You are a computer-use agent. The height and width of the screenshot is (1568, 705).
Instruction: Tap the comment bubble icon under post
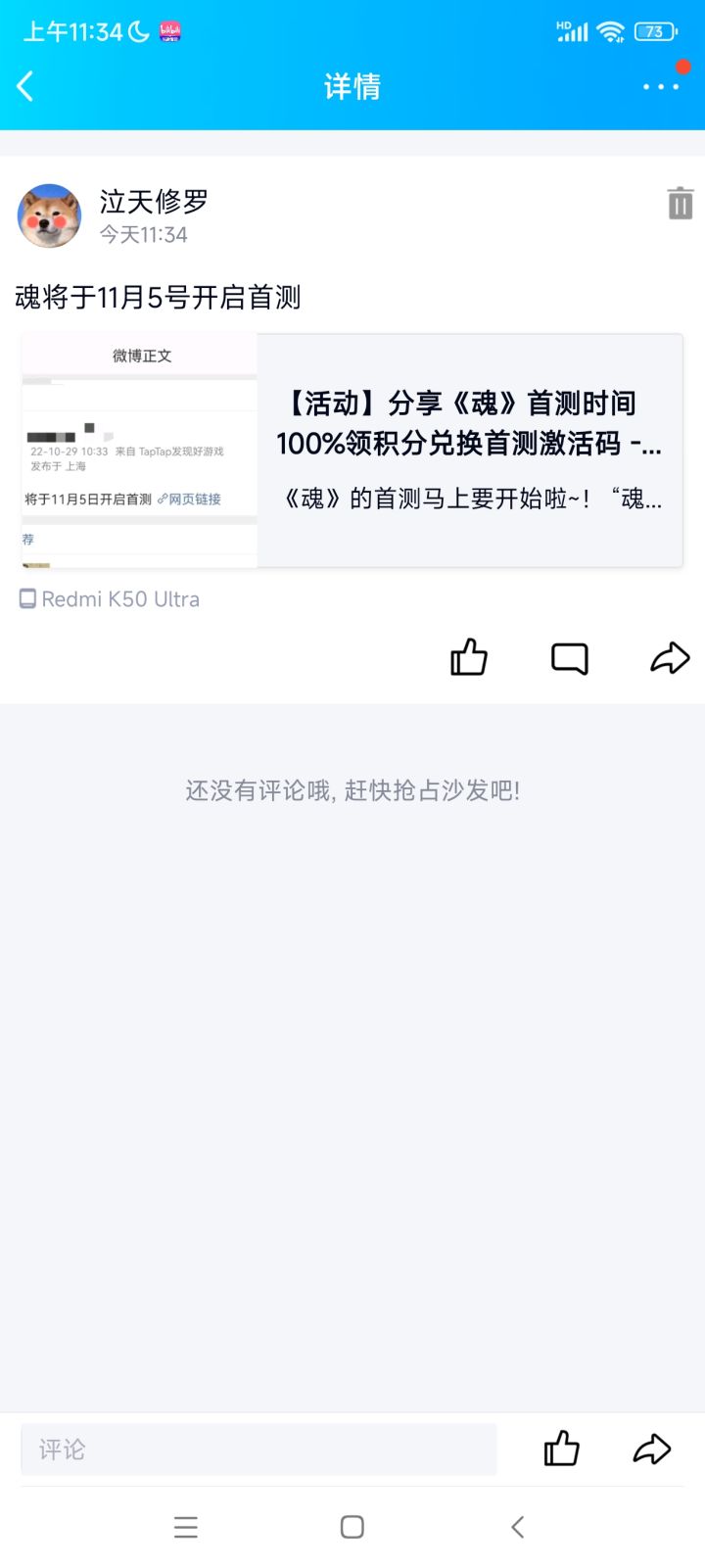click(x=570, y=658)
